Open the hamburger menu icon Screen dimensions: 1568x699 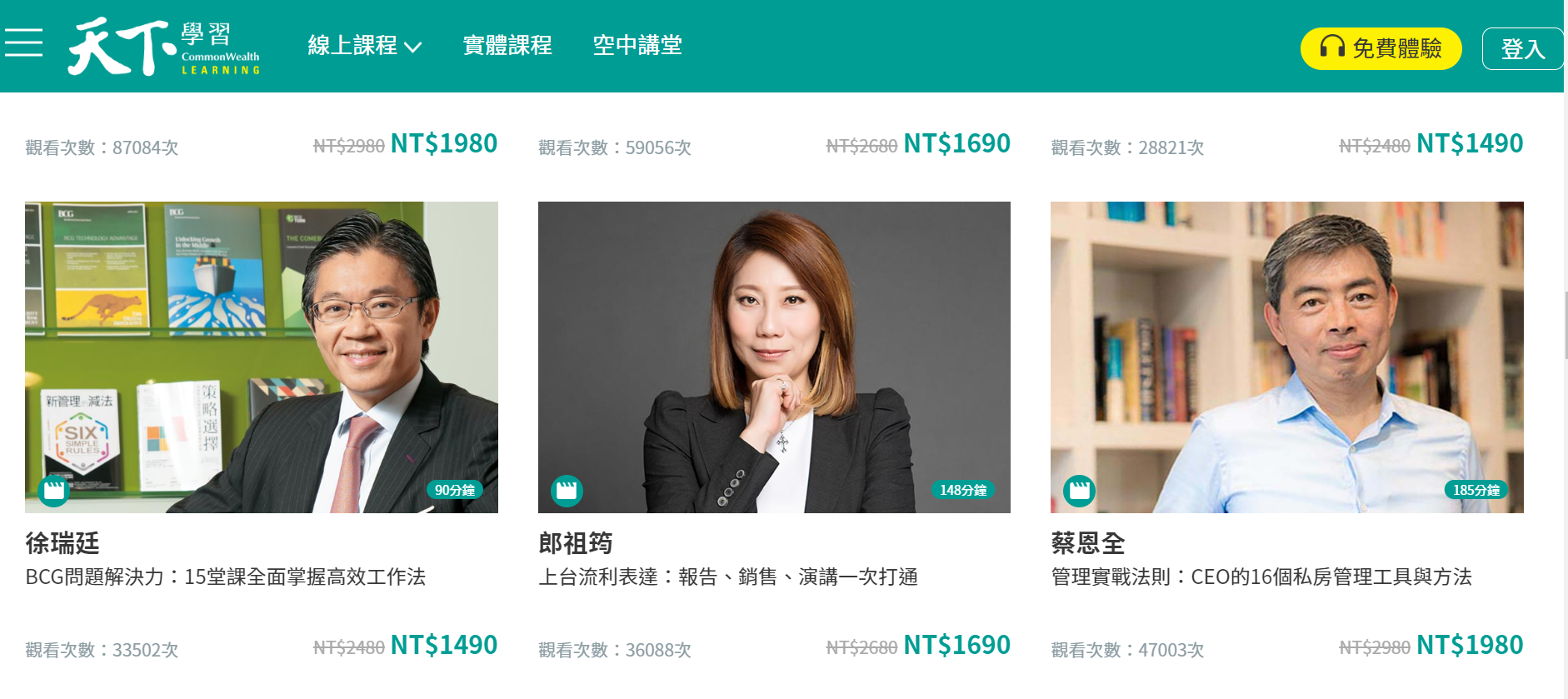23,42
